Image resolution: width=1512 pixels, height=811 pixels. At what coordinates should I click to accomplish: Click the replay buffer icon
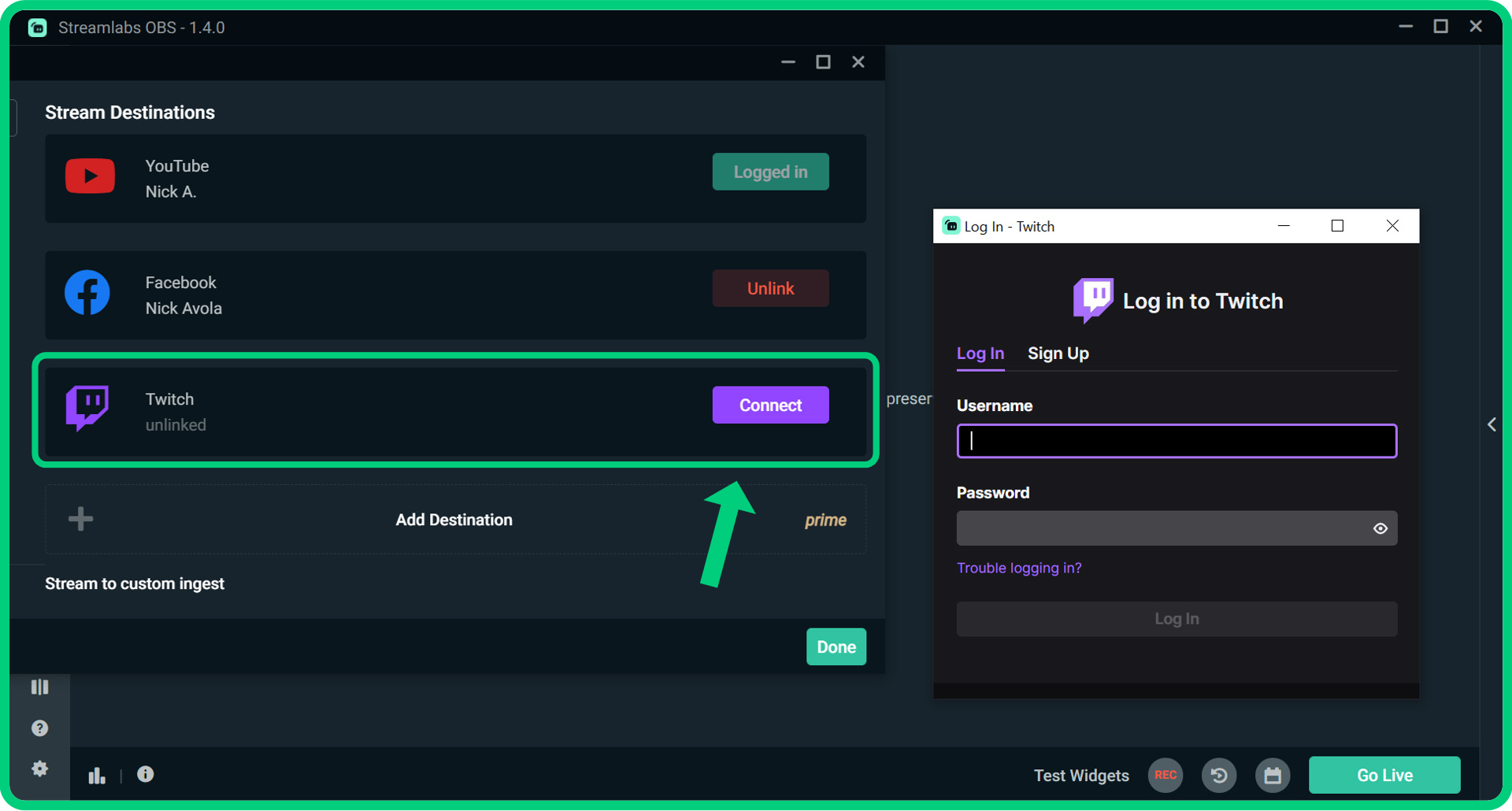click(1219, 776)
